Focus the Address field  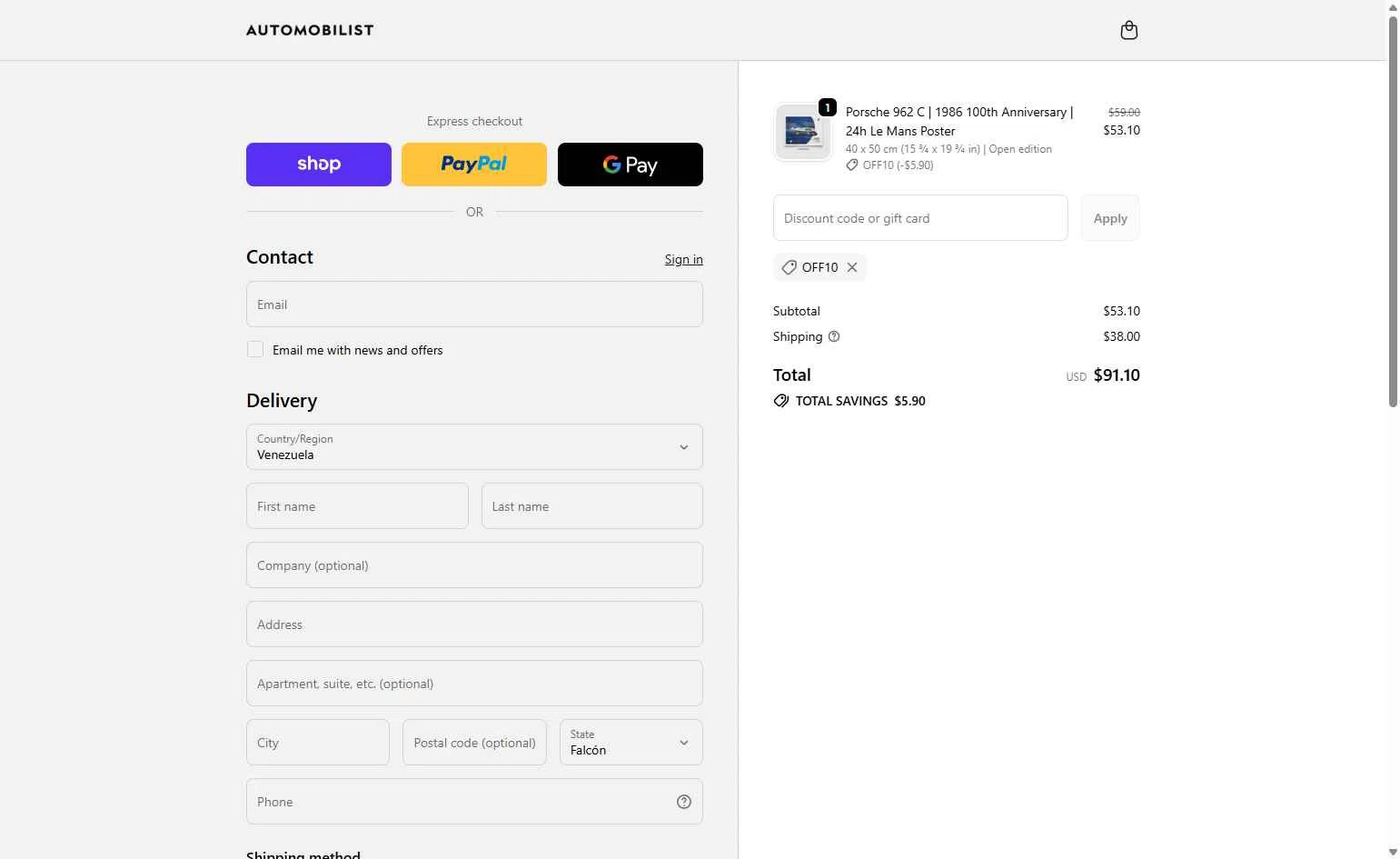(x=474, y=624)
